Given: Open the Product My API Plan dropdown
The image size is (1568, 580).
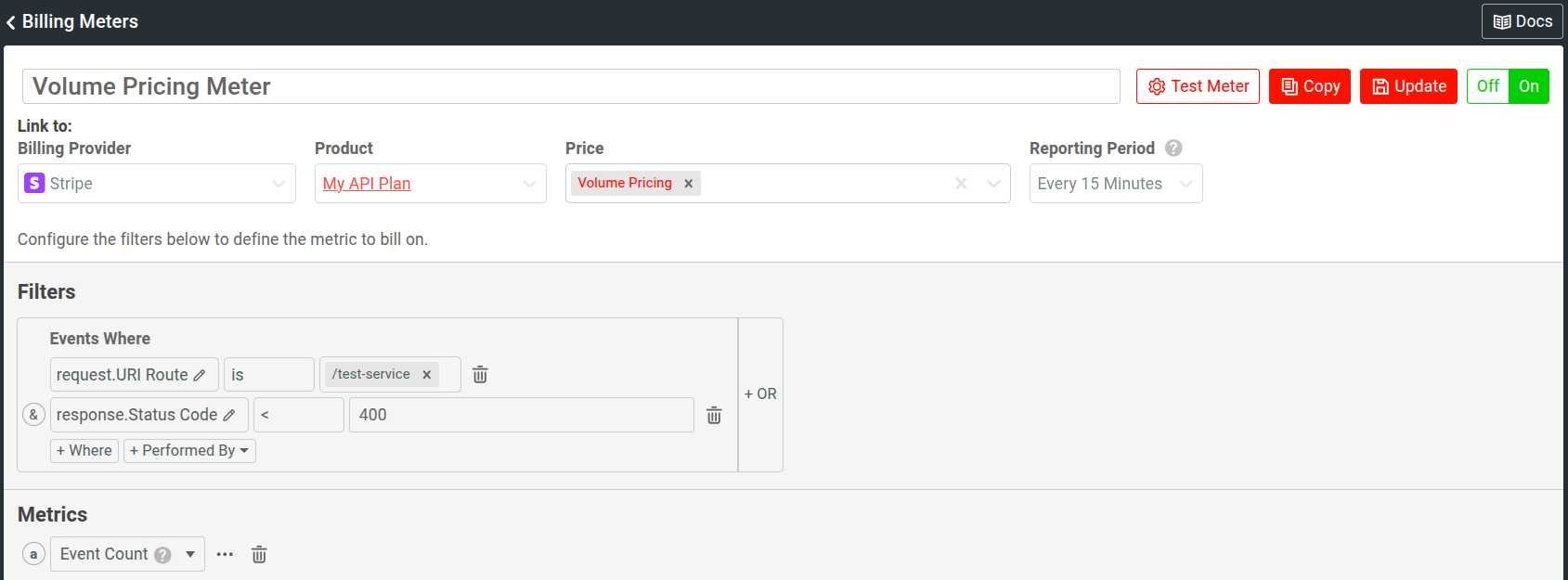Looking at the screenshot, I should pyautogui.click(x=529, y=184).
